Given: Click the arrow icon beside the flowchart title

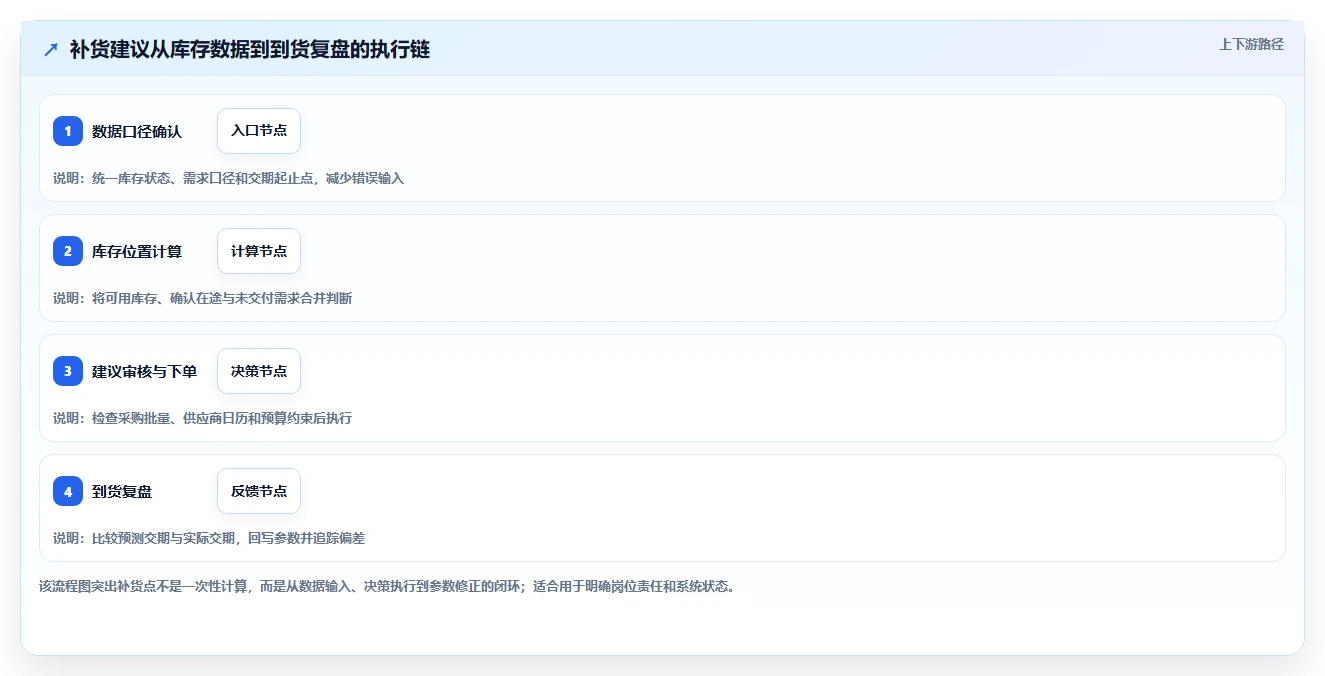Looking at the screenshot, I should [x=51, y=49].
